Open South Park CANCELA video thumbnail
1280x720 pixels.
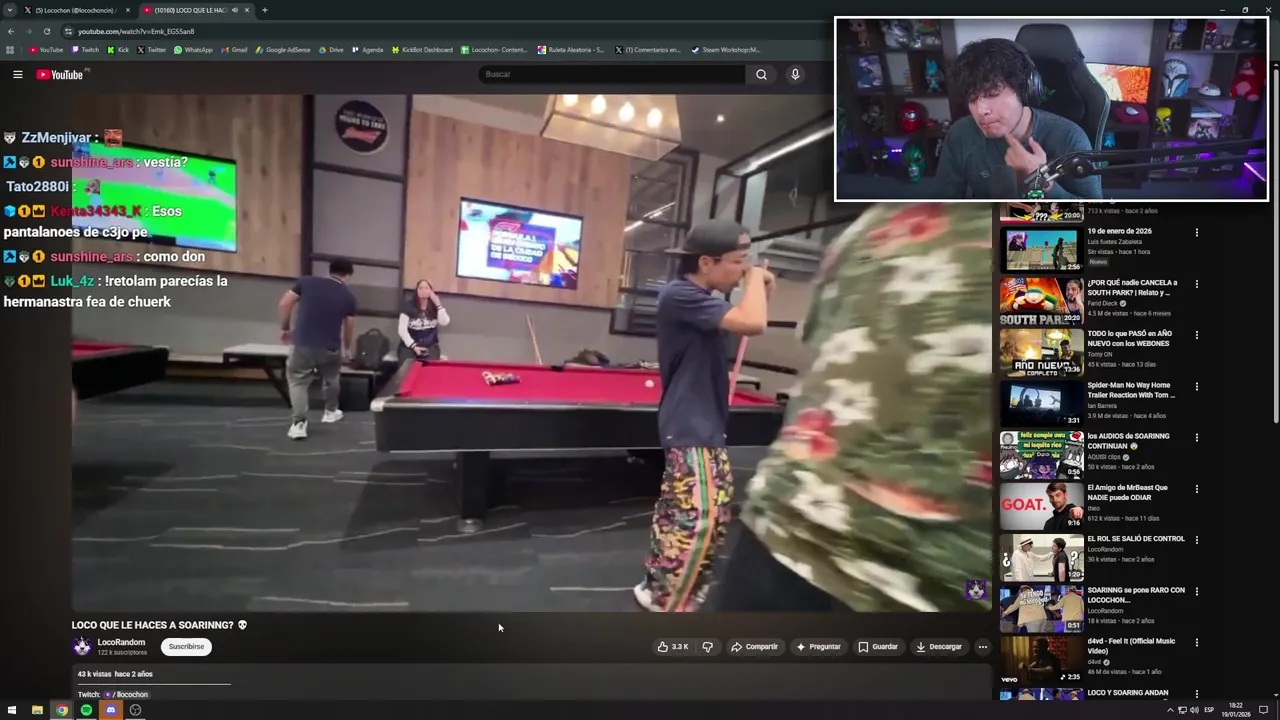click(1041, 301)
